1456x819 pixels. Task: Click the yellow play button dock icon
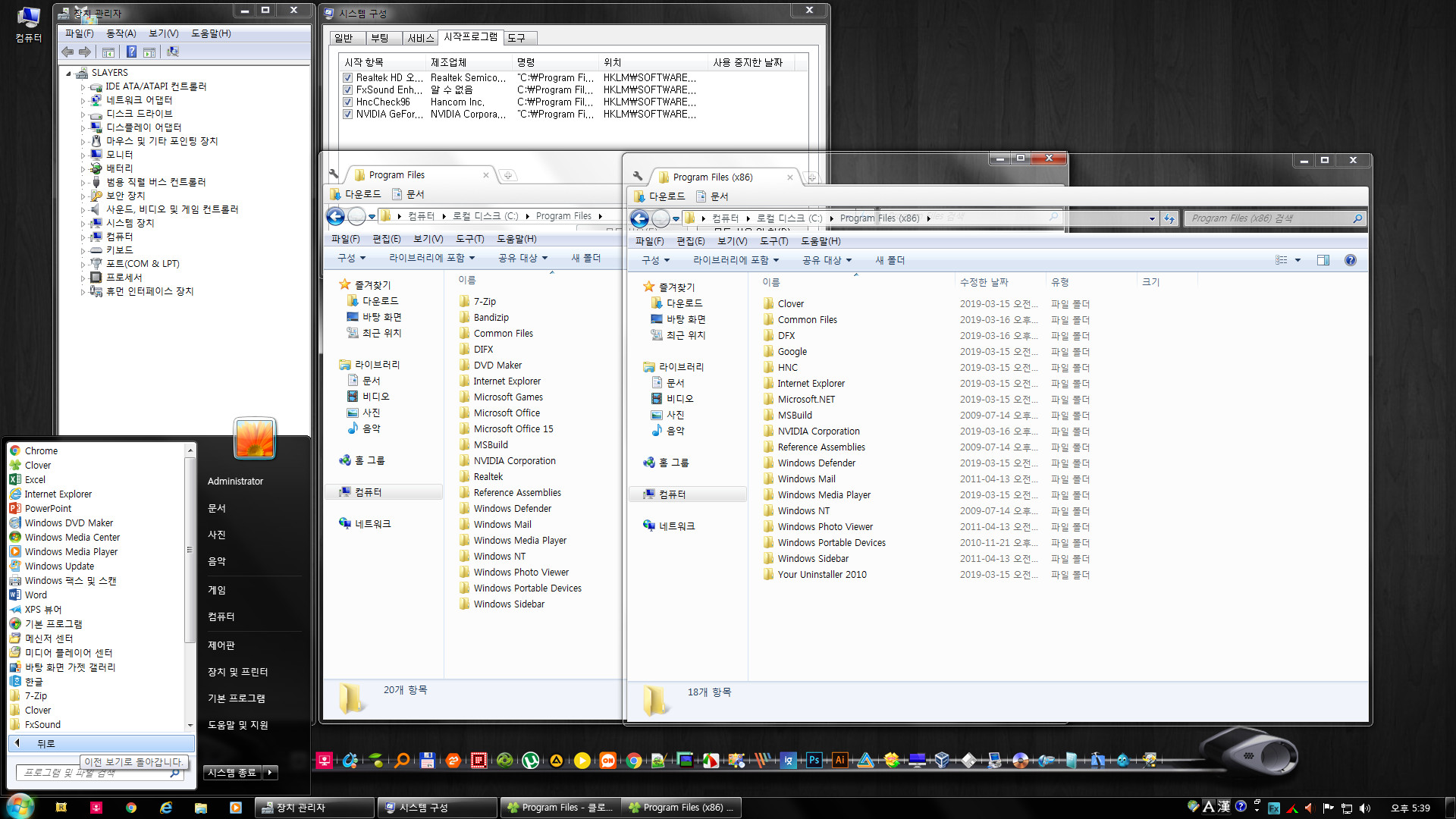pos(582,760)
